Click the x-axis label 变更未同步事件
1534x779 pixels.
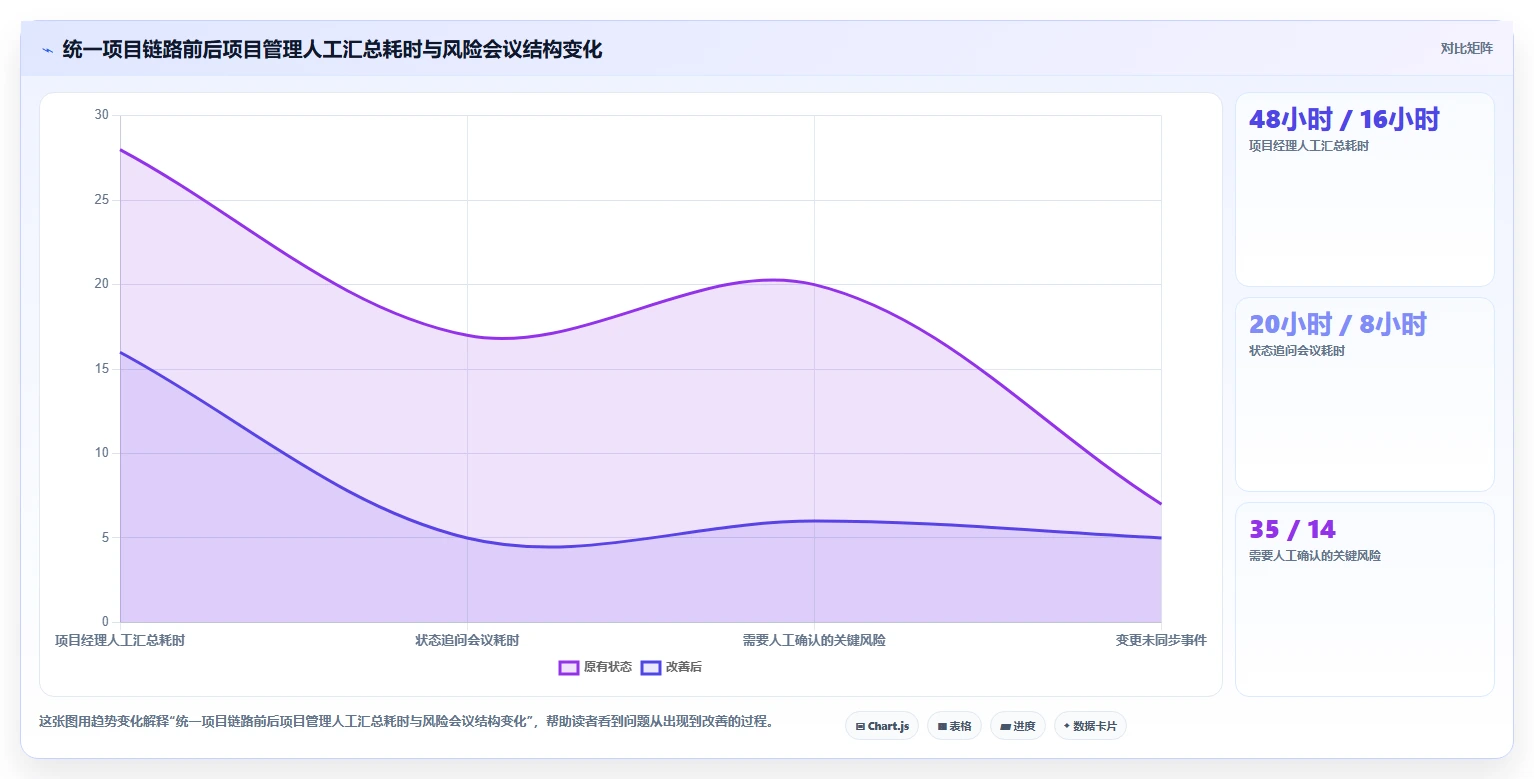(x=1161, y=640)
